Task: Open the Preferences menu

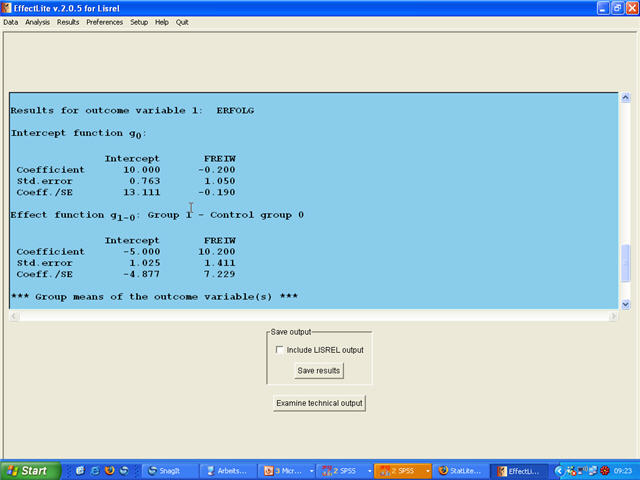Action: 104,21
